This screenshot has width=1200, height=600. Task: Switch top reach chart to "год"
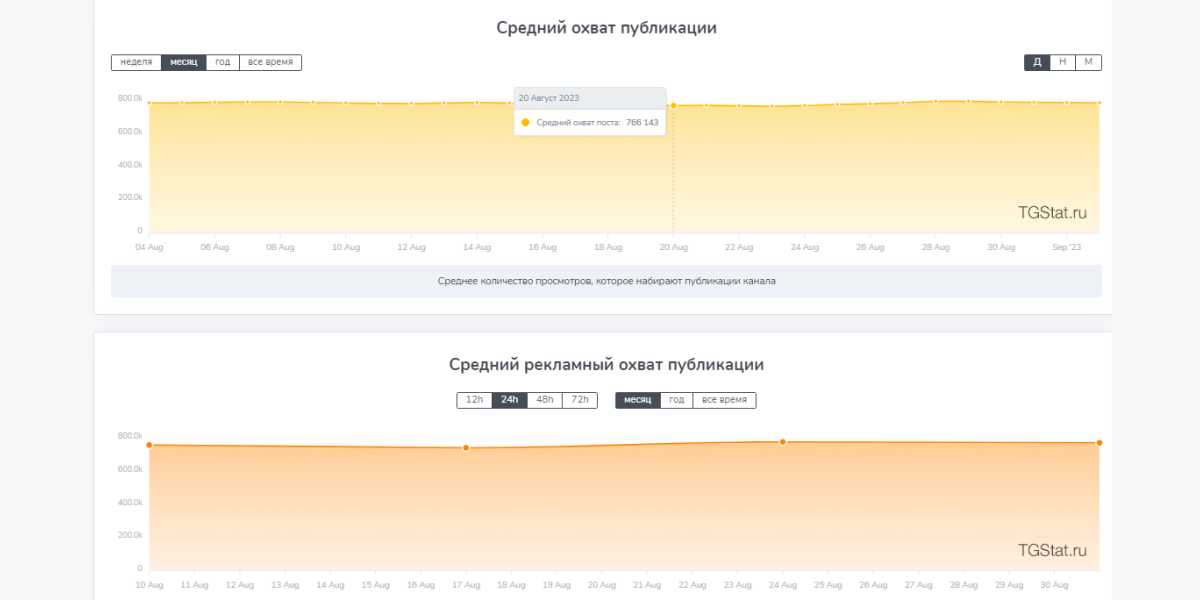coord(223,62)
